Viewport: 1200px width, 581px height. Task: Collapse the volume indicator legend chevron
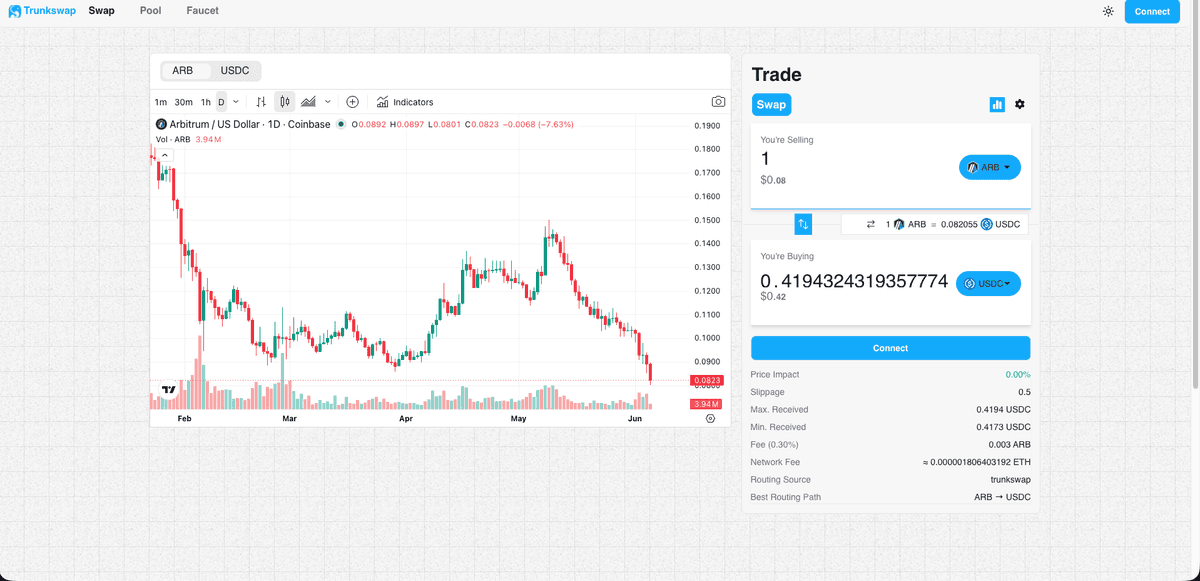point(165,155)
